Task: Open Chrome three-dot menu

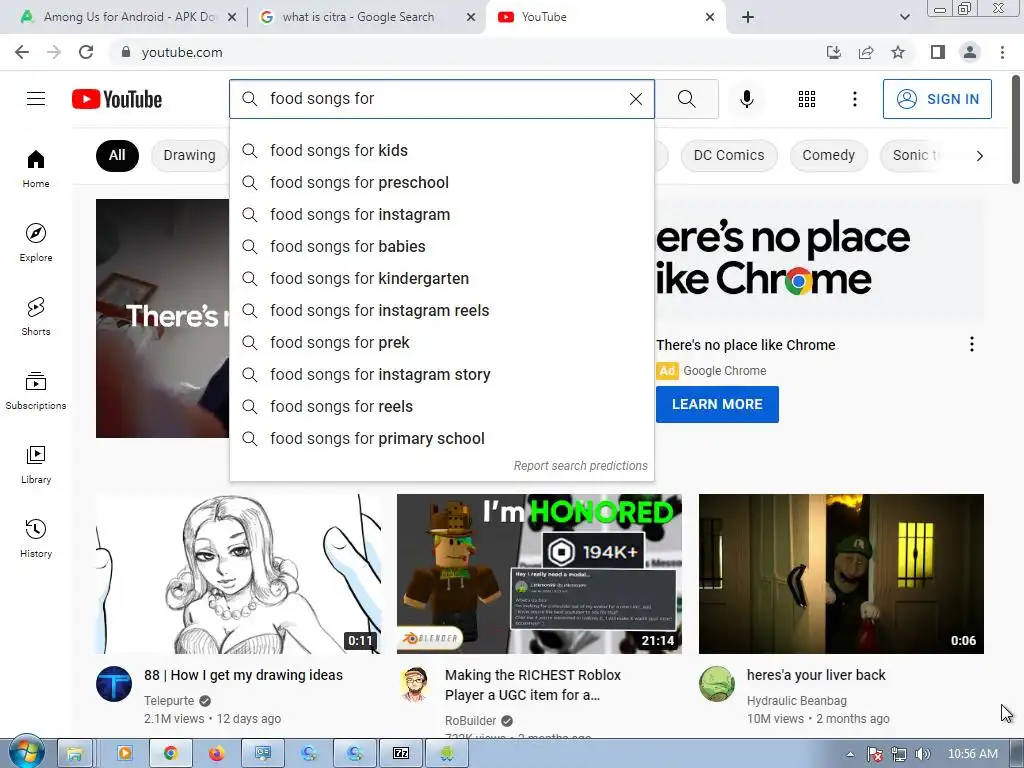Action: 1002,52
